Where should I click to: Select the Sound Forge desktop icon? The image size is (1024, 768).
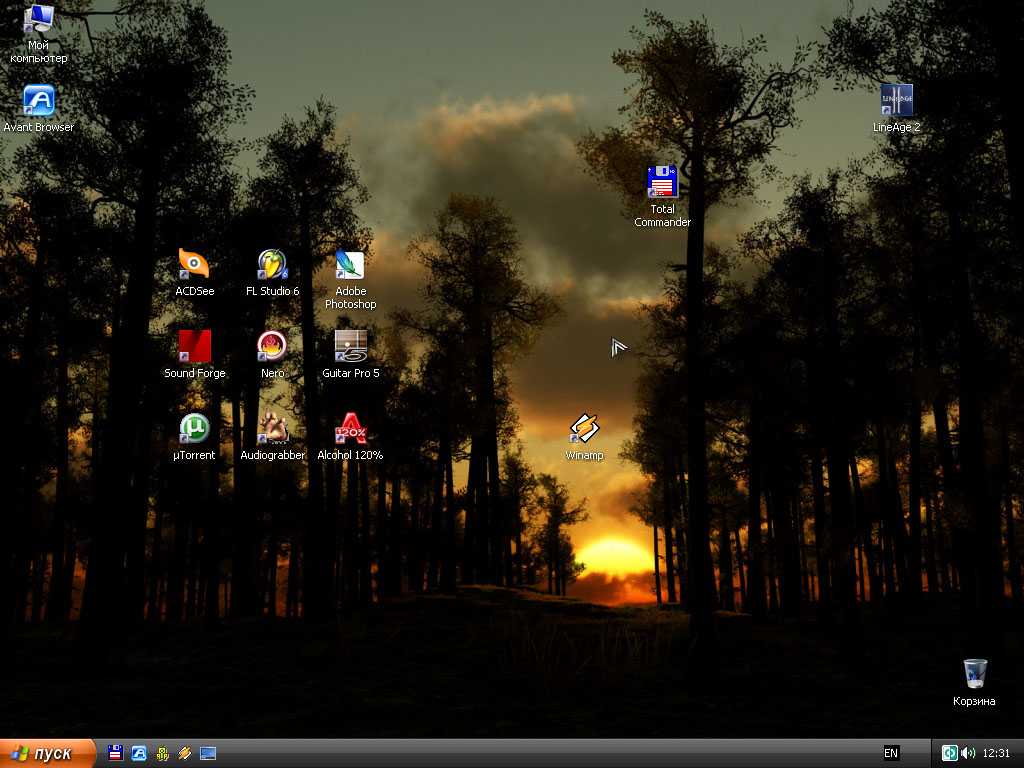click(x=194, y=347)
